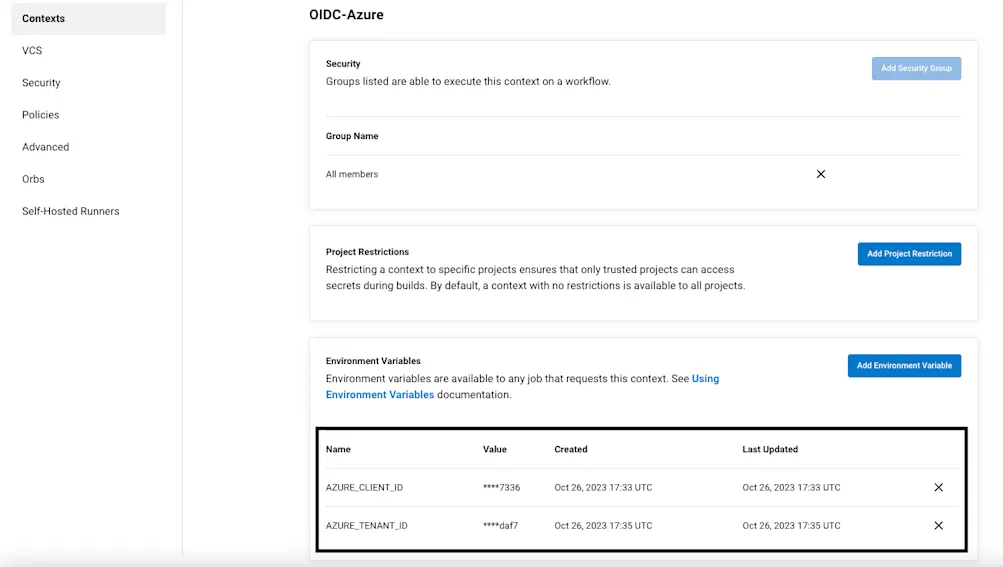Select the masked value ****daf7
Viewport: 1003px width, 567px height.
pyautogui.click(x=500, y=525)
